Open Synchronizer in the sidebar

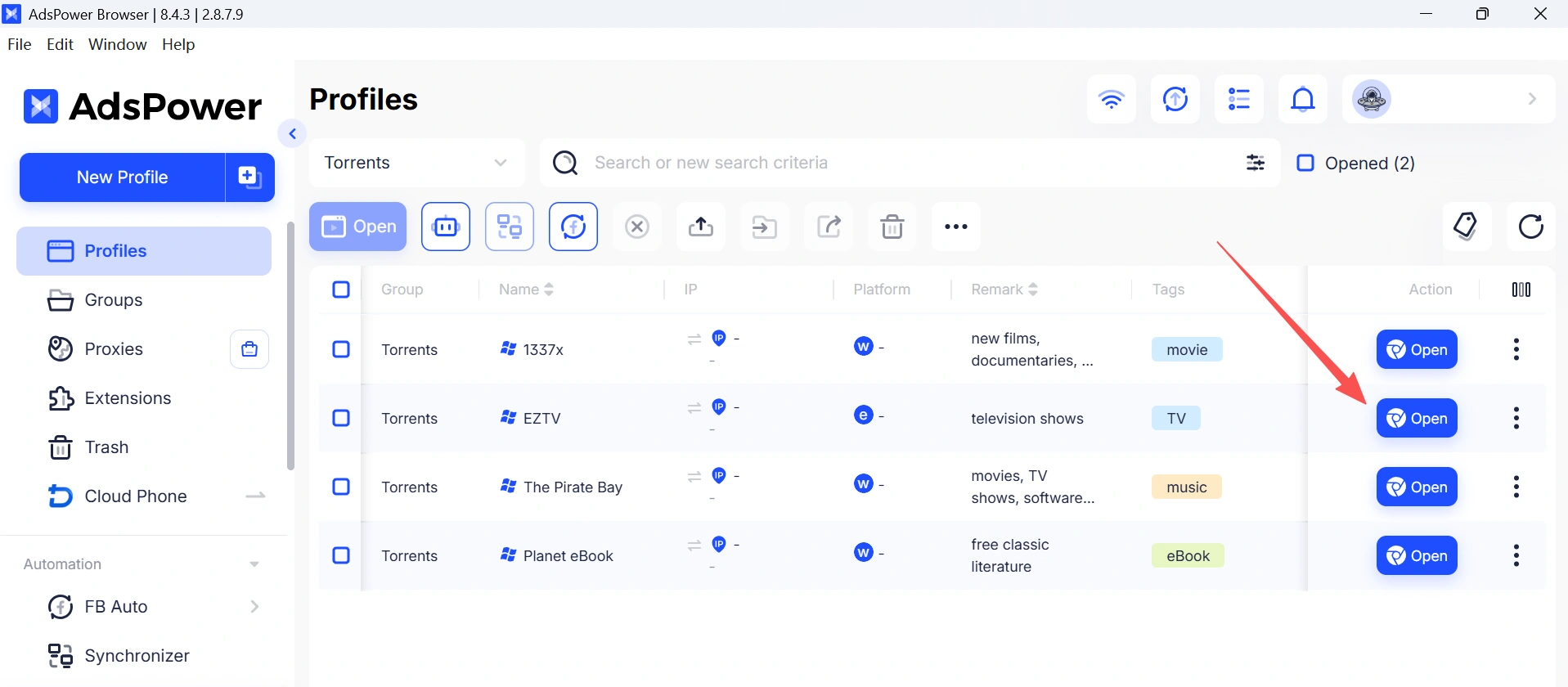[x=144, y=656]
